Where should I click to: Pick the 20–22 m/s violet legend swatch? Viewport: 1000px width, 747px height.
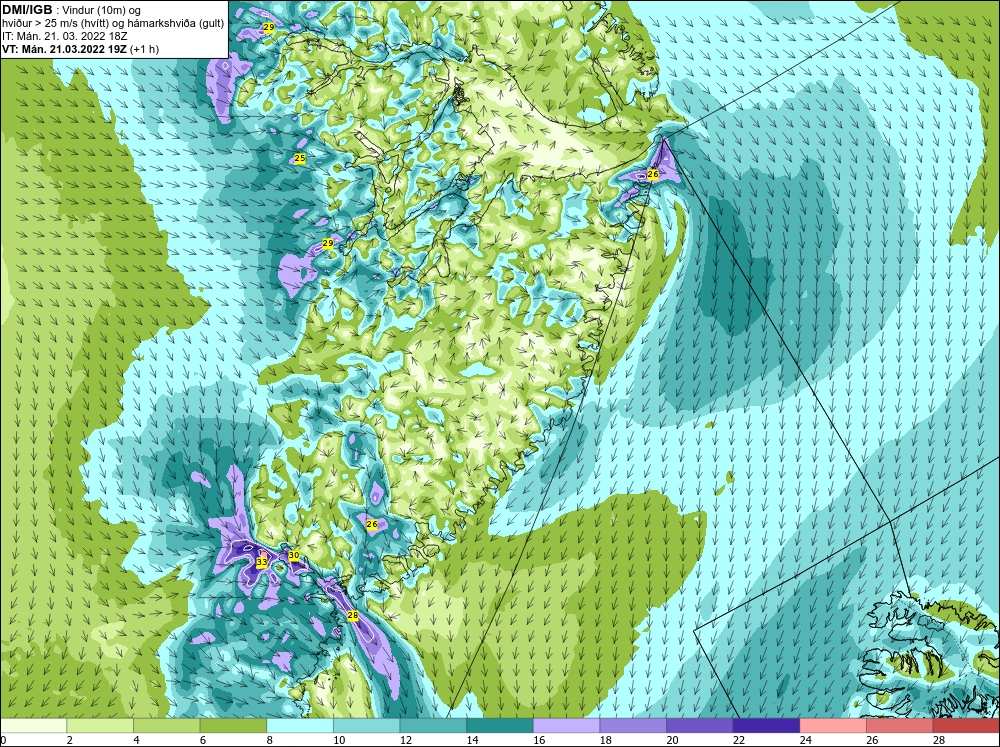pyautogui.click(x=700, y=725)
